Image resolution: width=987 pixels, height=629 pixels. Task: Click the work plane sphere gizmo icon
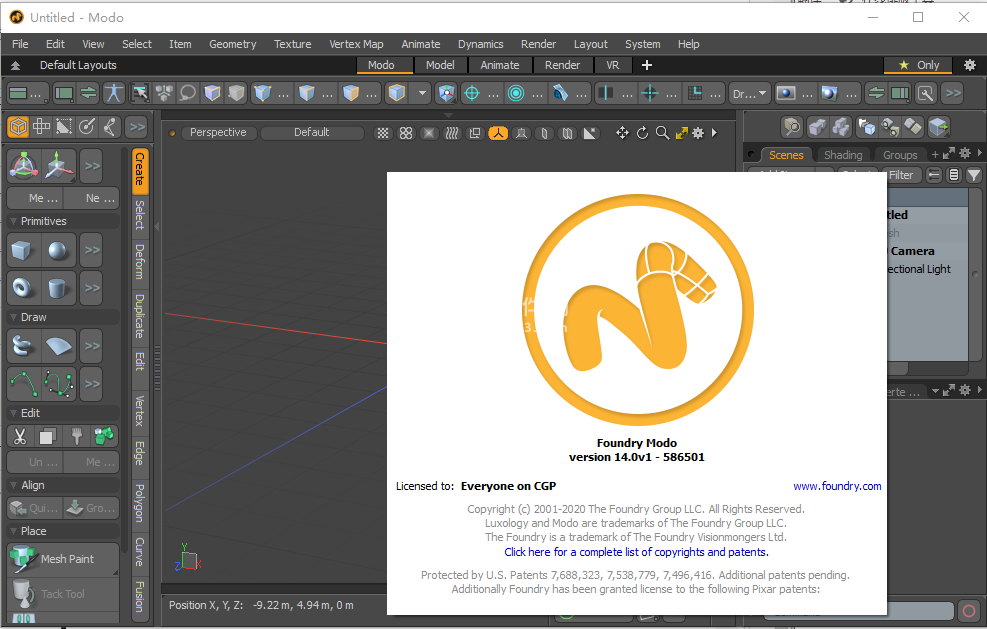pyautogui.click(x=23, y=166)
